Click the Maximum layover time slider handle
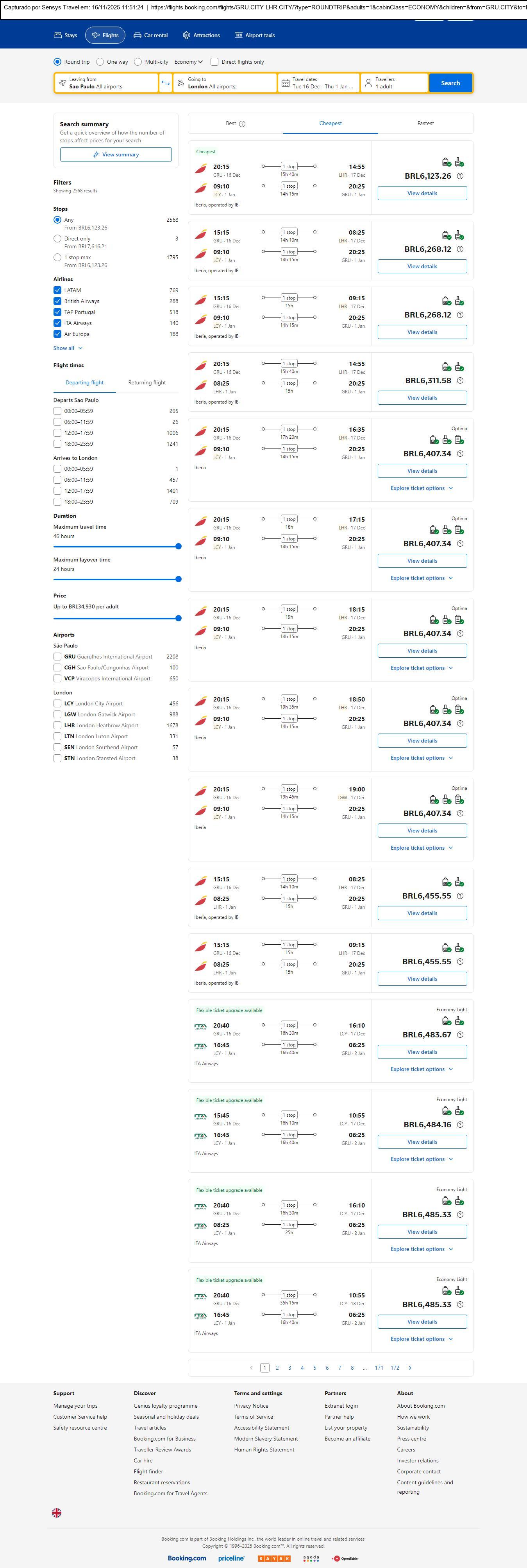The height and width of the screenshot is (1568, 527). pyautogui.click(x=178, y=579)
